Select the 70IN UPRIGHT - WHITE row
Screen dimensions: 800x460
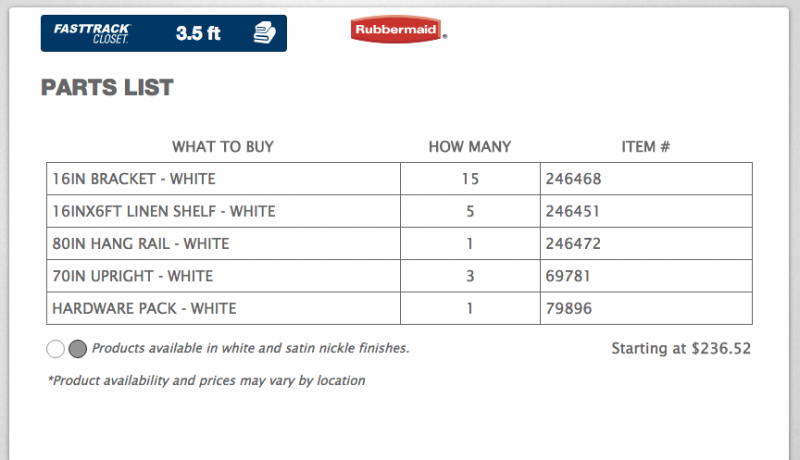click(x=399, y=276)
